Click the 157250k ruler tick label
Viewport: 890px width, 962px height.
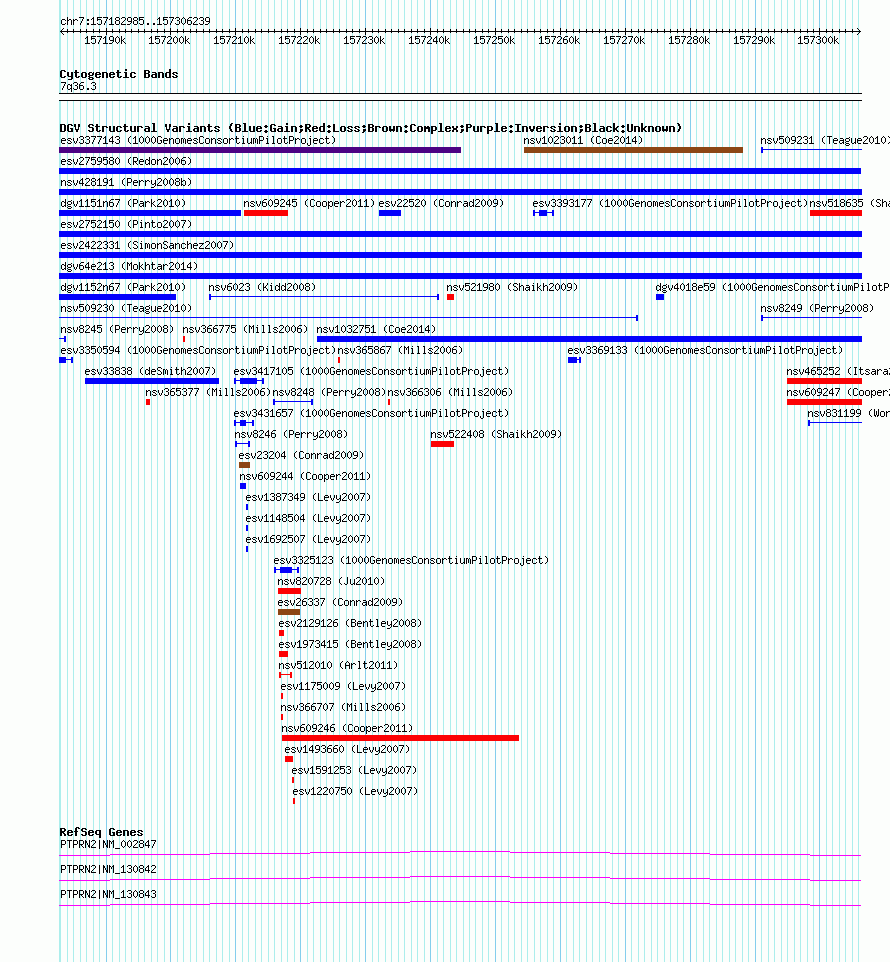pos(494,40)
